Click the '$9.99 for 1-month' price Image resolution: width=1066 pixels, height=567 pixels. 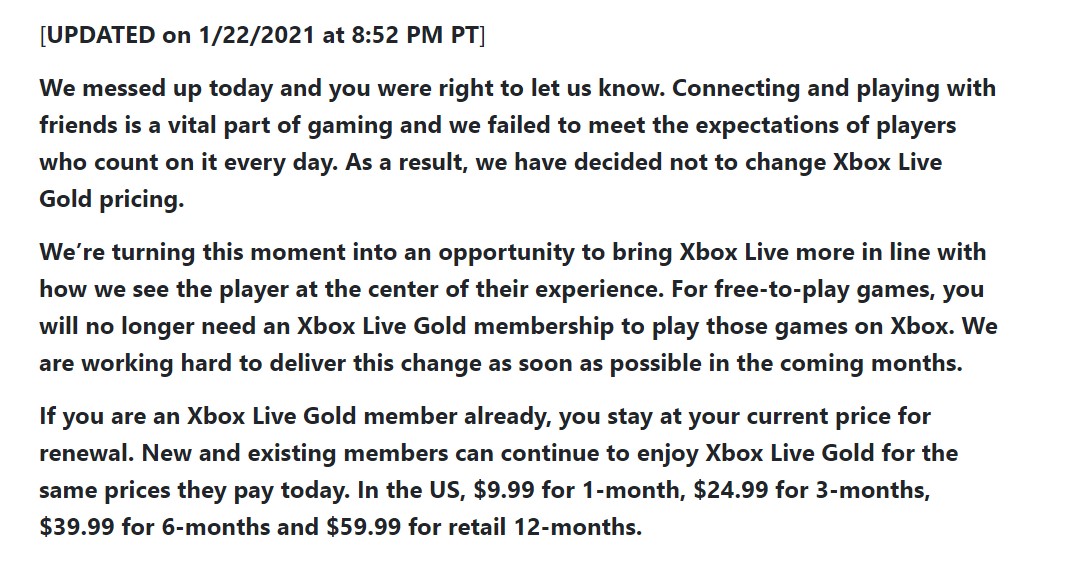coord(579,490)
